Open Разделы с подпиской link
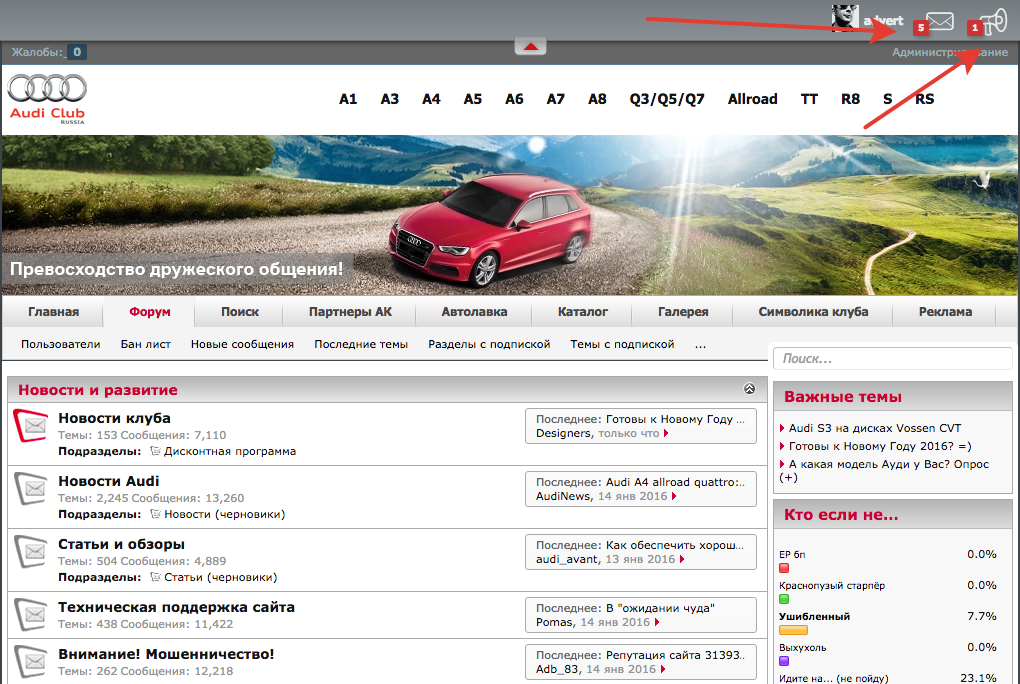Image resolution: width=1020 pixels, height=684 pixels. pos(489,344)
